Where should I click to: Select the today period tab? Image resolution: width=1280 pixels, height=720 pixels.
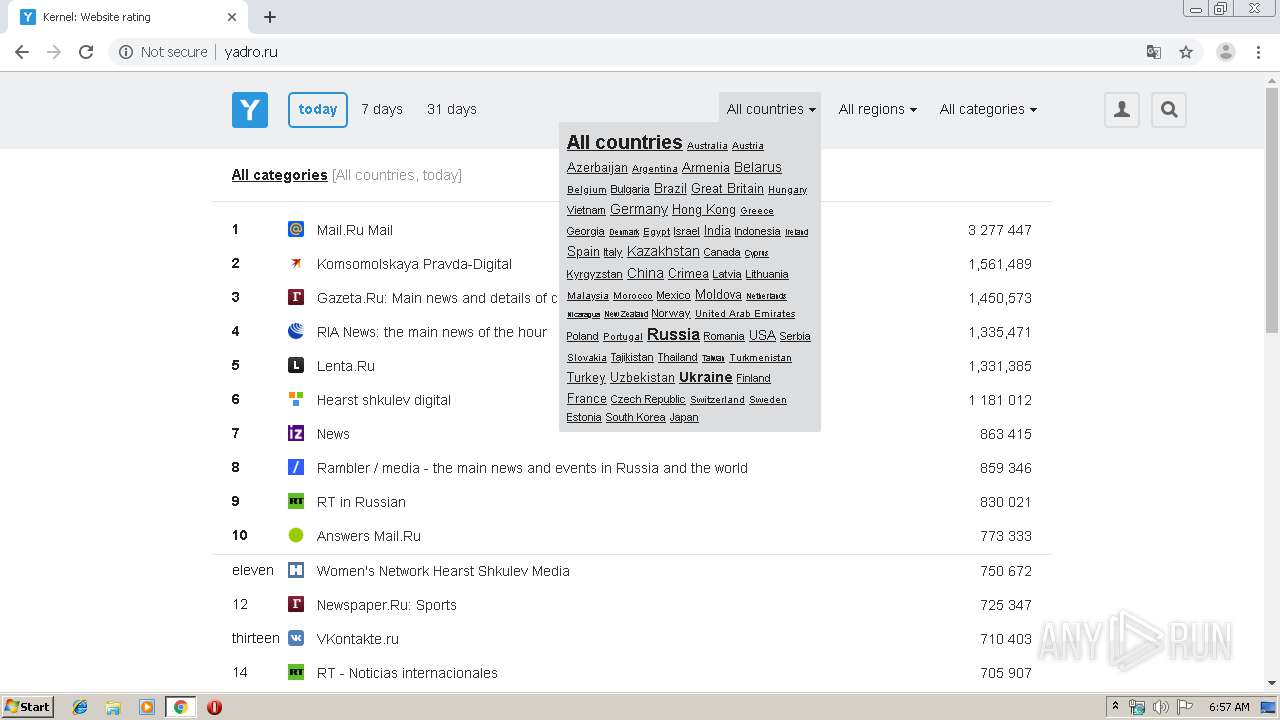[x=318, y=110]
